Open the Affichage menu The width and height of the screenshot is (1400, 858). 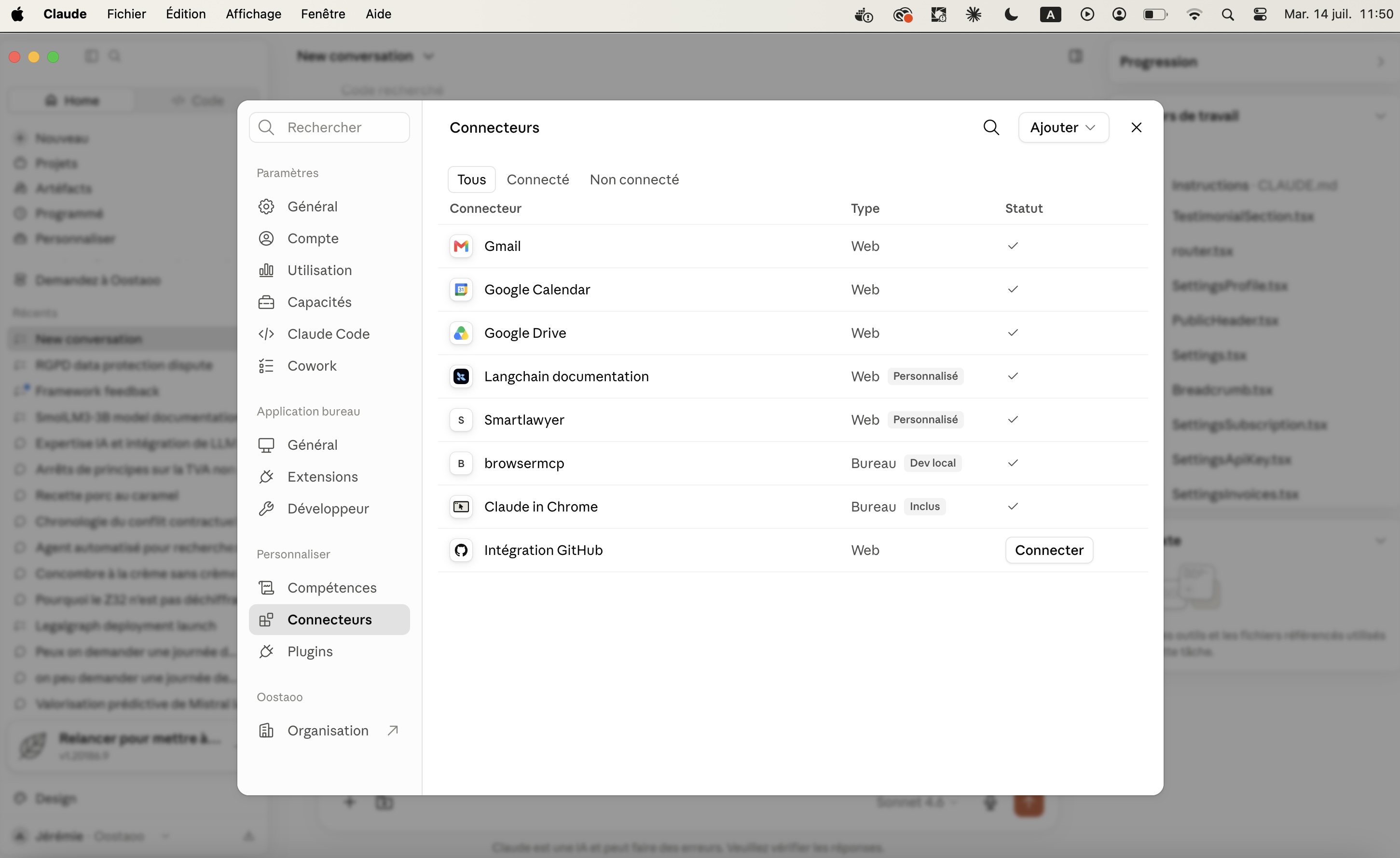pyautogui.click(x=253, y=14)
